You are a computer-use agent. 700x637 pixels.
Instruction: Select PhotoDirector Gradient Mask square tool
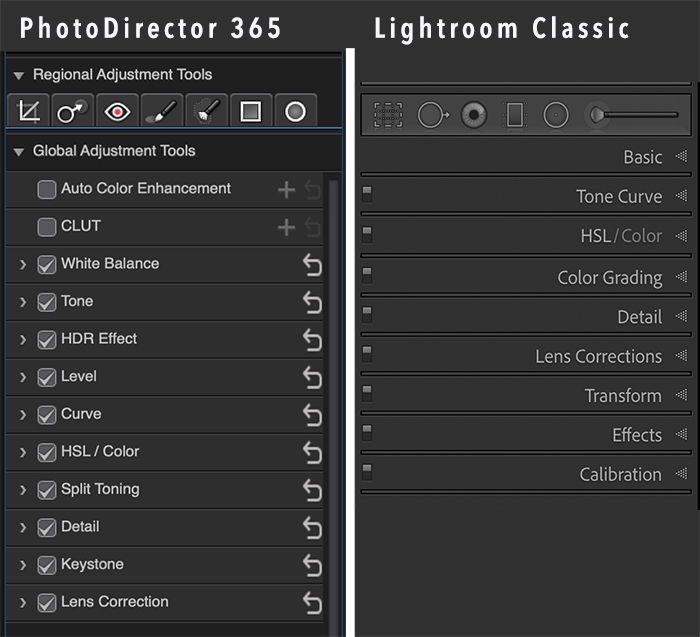251,111
